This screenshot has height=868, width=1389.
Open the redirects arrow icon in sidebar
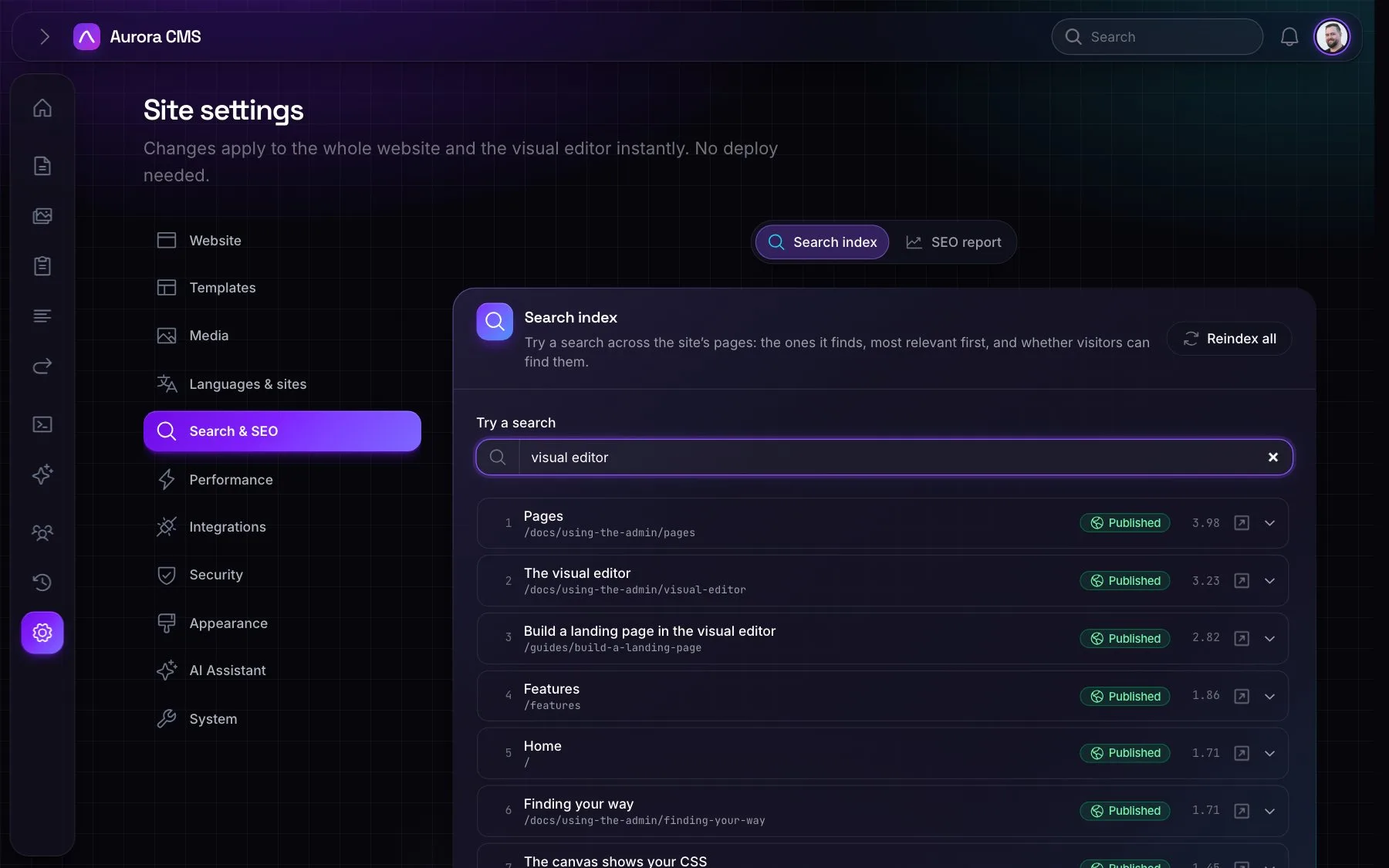click(42, 366)
